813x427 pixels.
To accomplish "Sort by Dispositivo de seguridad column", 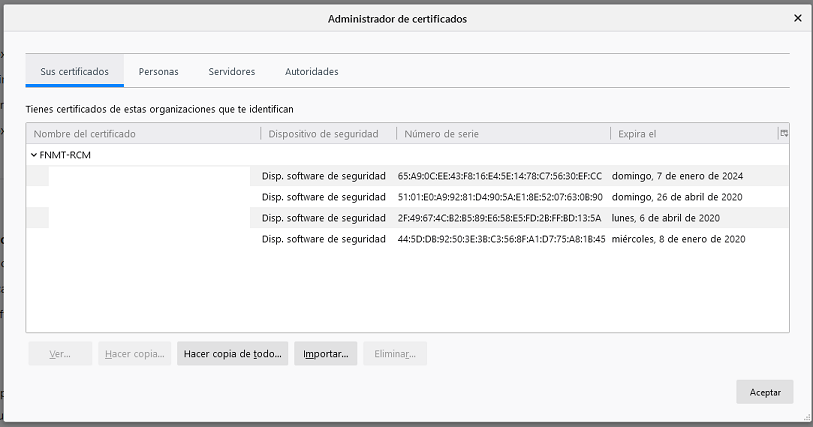I will pyautogui.click(x=329, y=134).
